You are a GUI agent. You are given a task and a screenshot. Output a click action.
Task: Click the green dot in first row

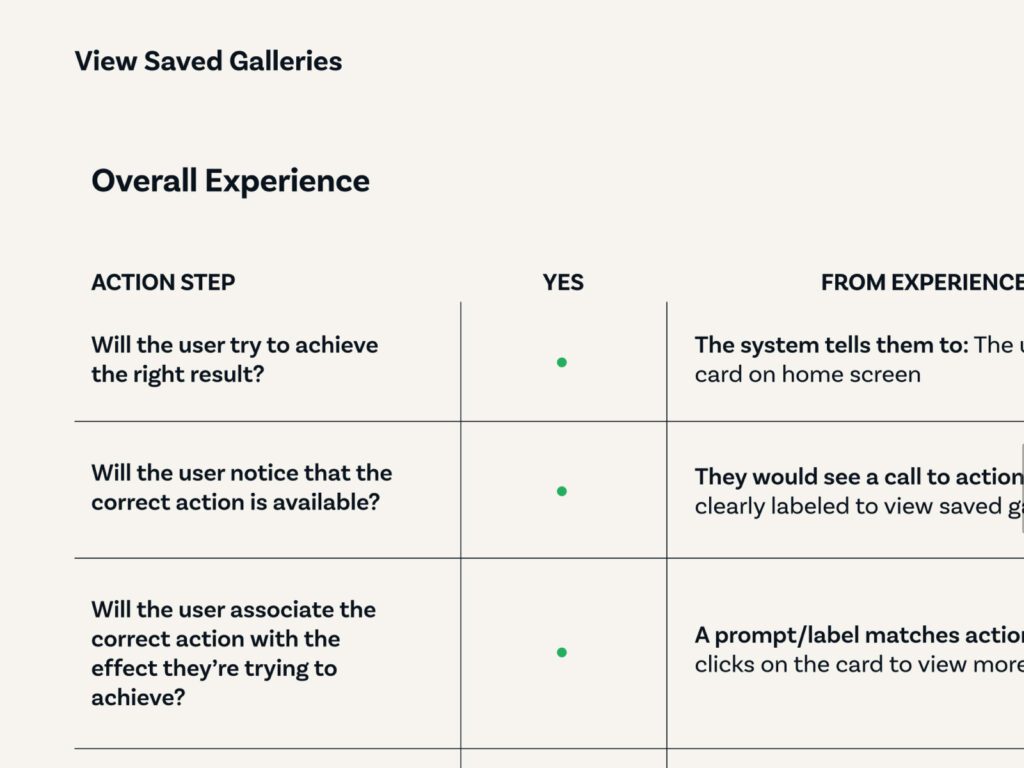(562, 362)
